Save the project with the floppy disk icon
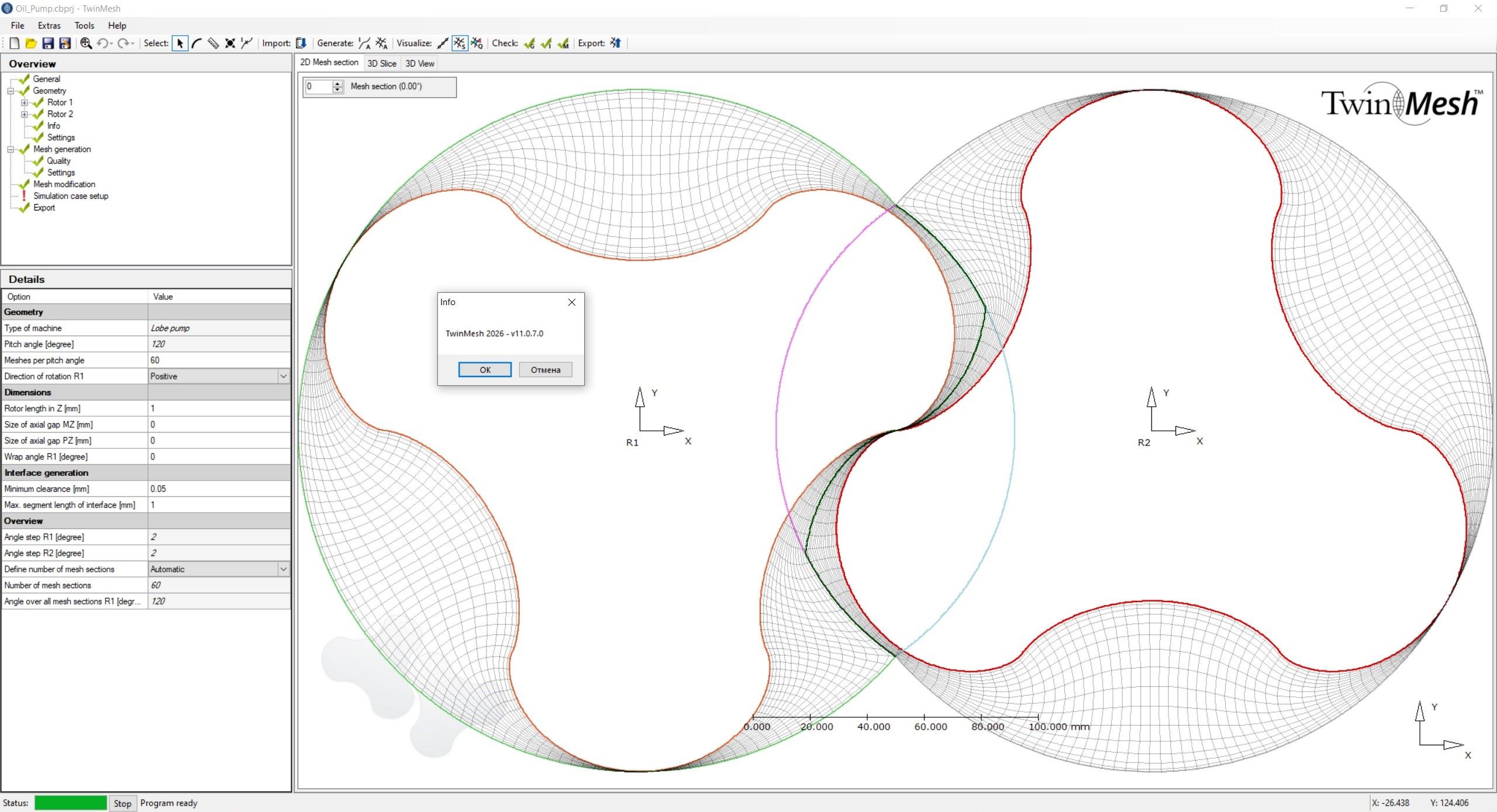 [48, 43]
